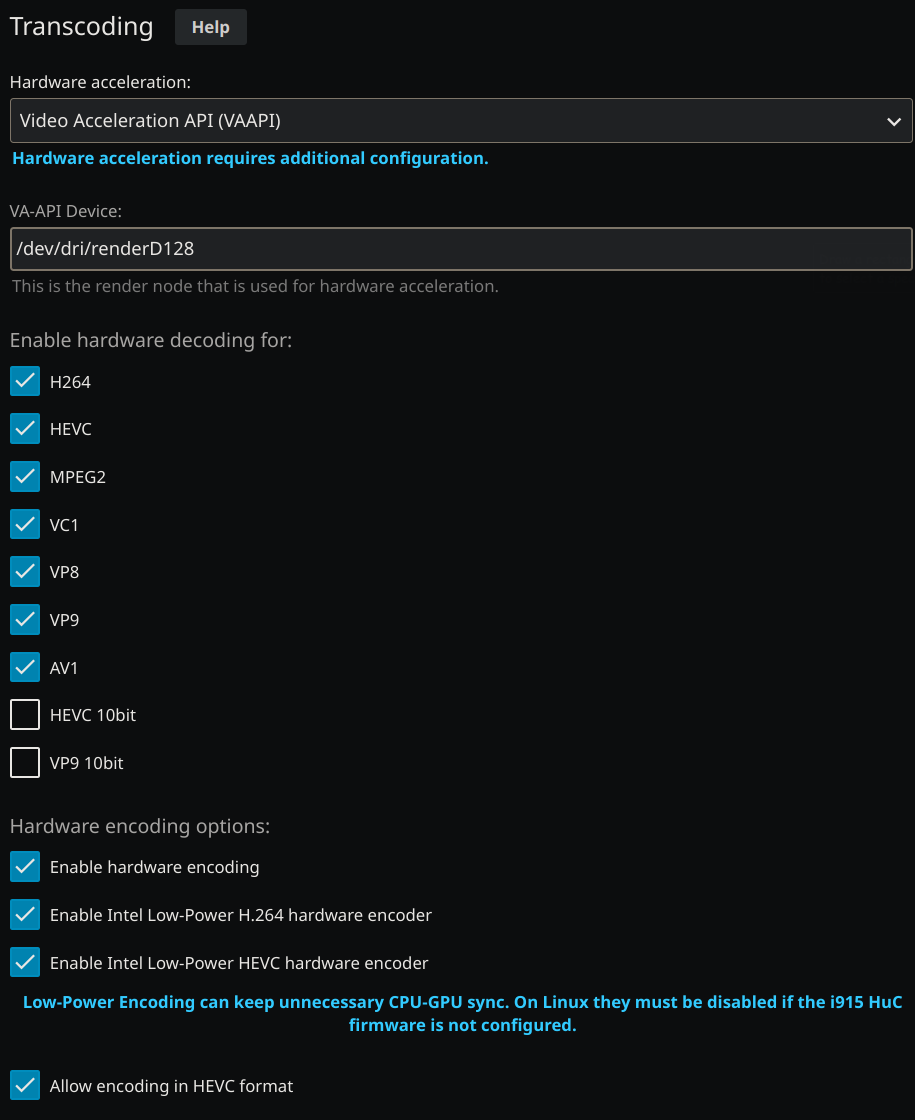Click the VP9 10bit label text
915x1120 pixels.
87,763
